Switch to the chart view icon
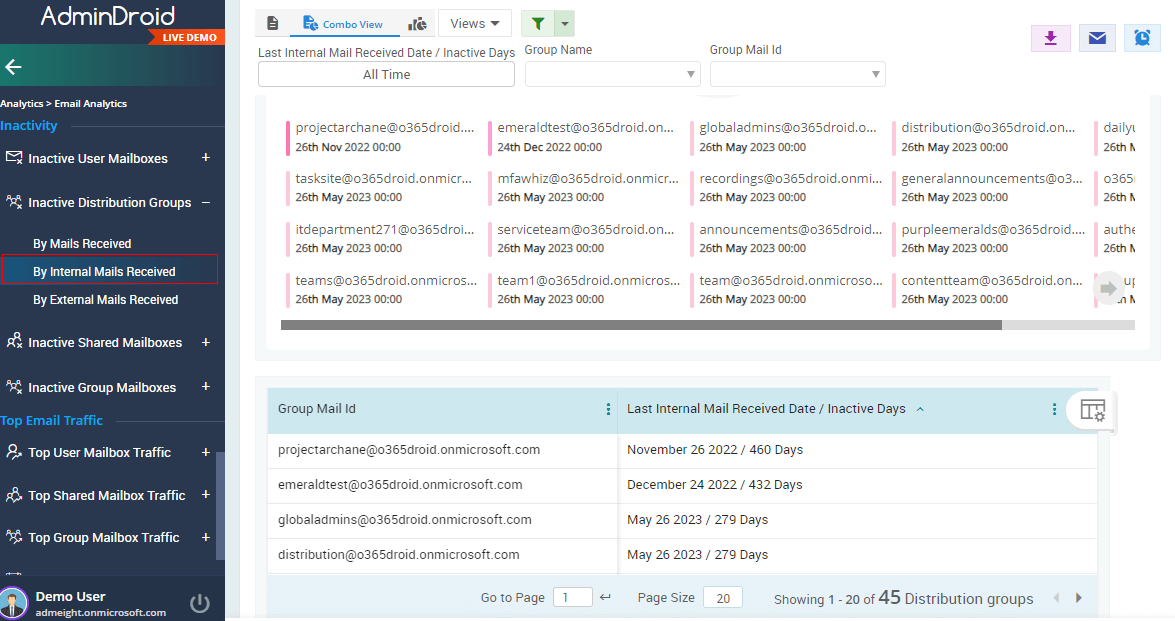The width and height of the screenshot is (1175, 621). 417,24
